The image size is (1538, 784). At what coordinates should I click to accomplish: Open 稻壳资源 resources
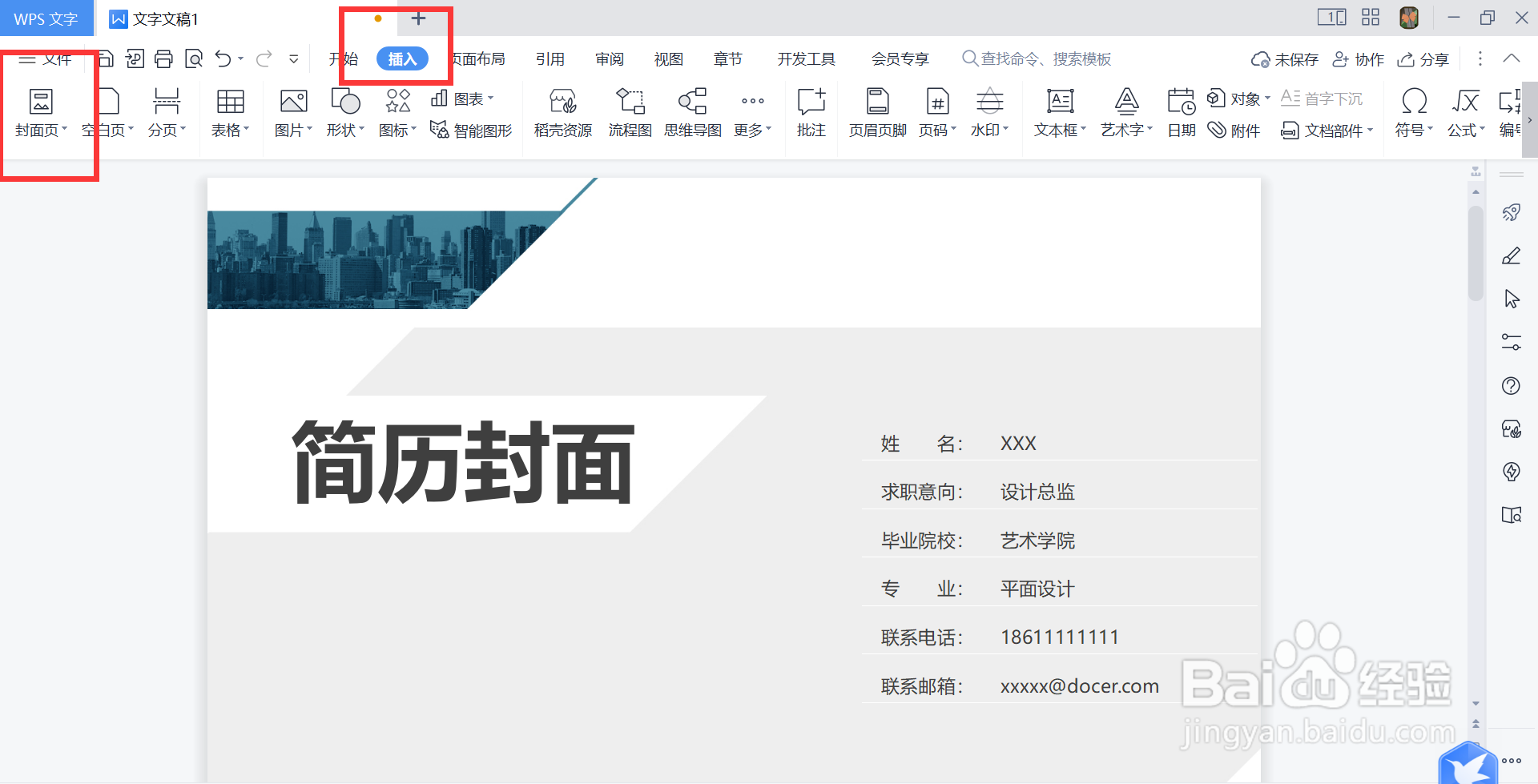pyautogui.click(x=563, y=113)
